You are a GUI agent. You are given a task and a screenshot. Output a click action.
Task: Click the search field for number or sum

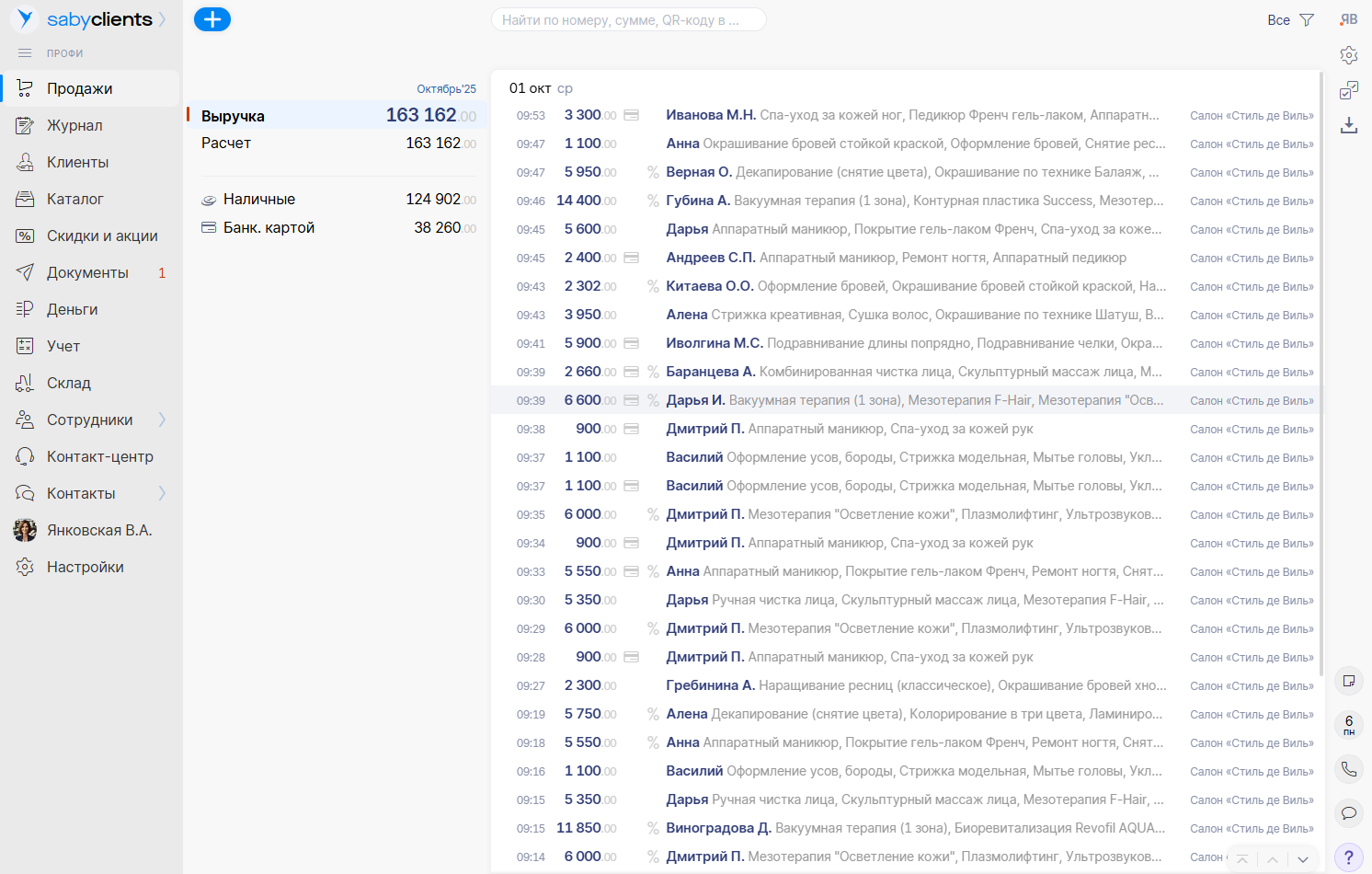click(x=628, y=20)
